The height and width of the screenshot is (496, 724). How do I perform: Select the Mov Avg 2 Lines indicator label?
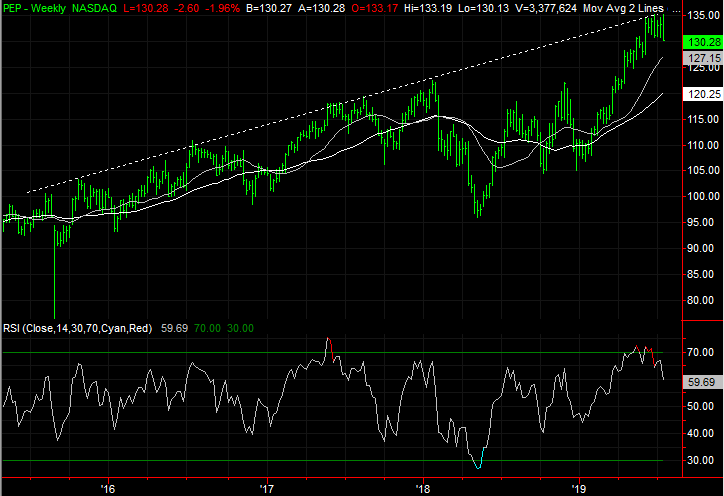(623, 8)
